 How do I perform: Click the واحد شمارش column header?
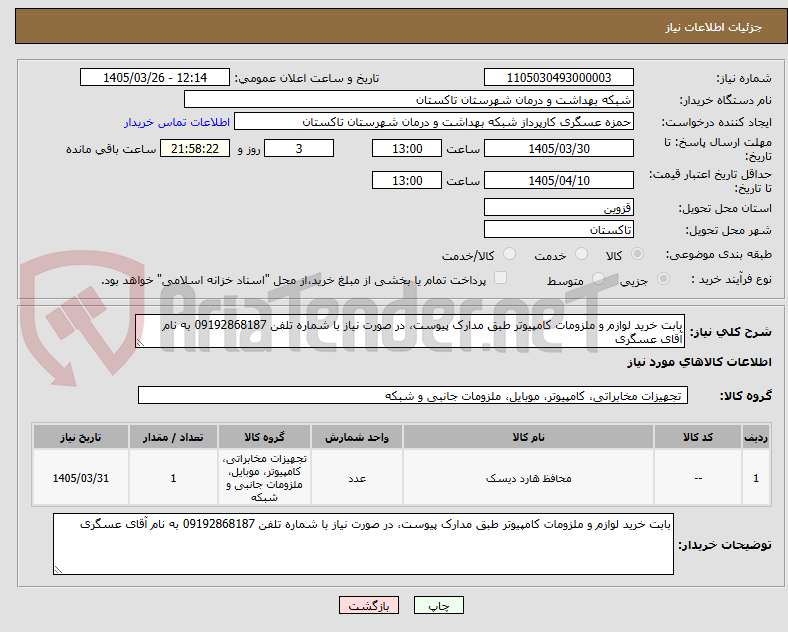click(x=357, y=437)
